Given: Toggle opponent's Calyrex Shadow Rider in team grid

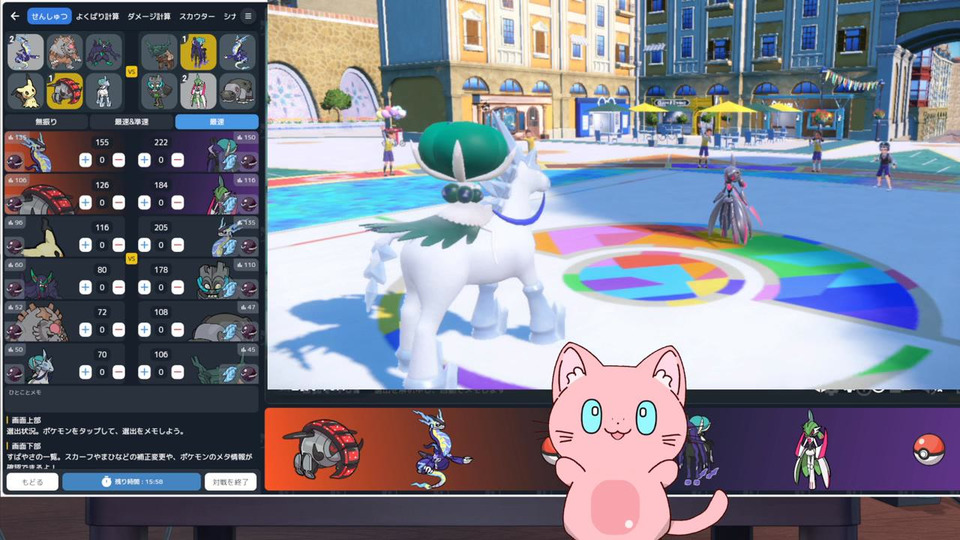Looking at the screenshot, I should (x=198, y=51).
